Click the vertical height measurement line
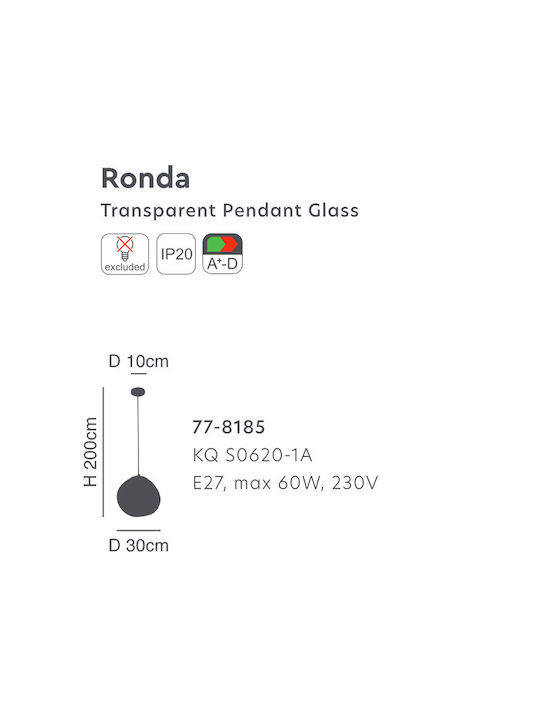The image size is (540, 720). click(x=103, y=452)
